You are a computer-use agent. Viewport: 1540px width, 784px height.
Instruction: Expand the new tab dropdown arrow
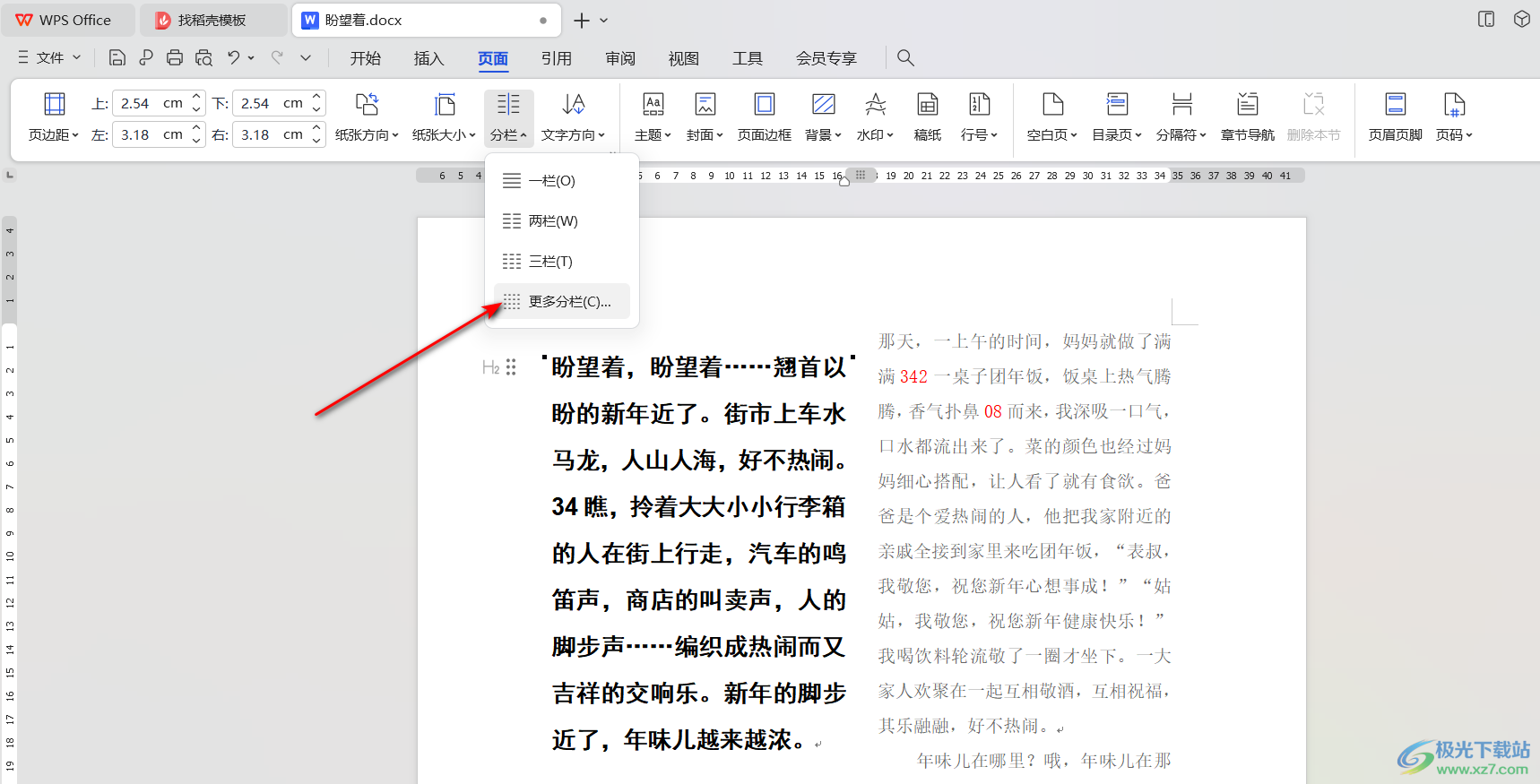point(604,20)
